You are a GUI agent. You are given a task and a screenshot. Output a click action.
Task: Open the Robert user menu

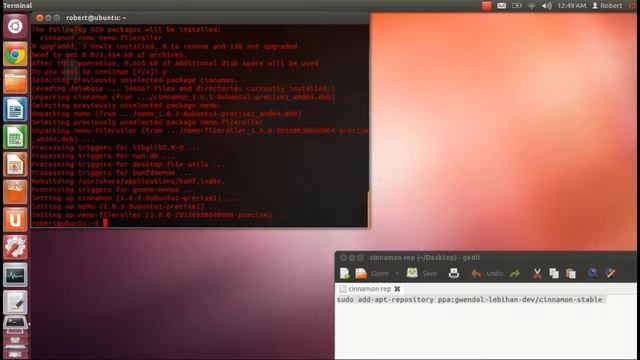(607, 6)
